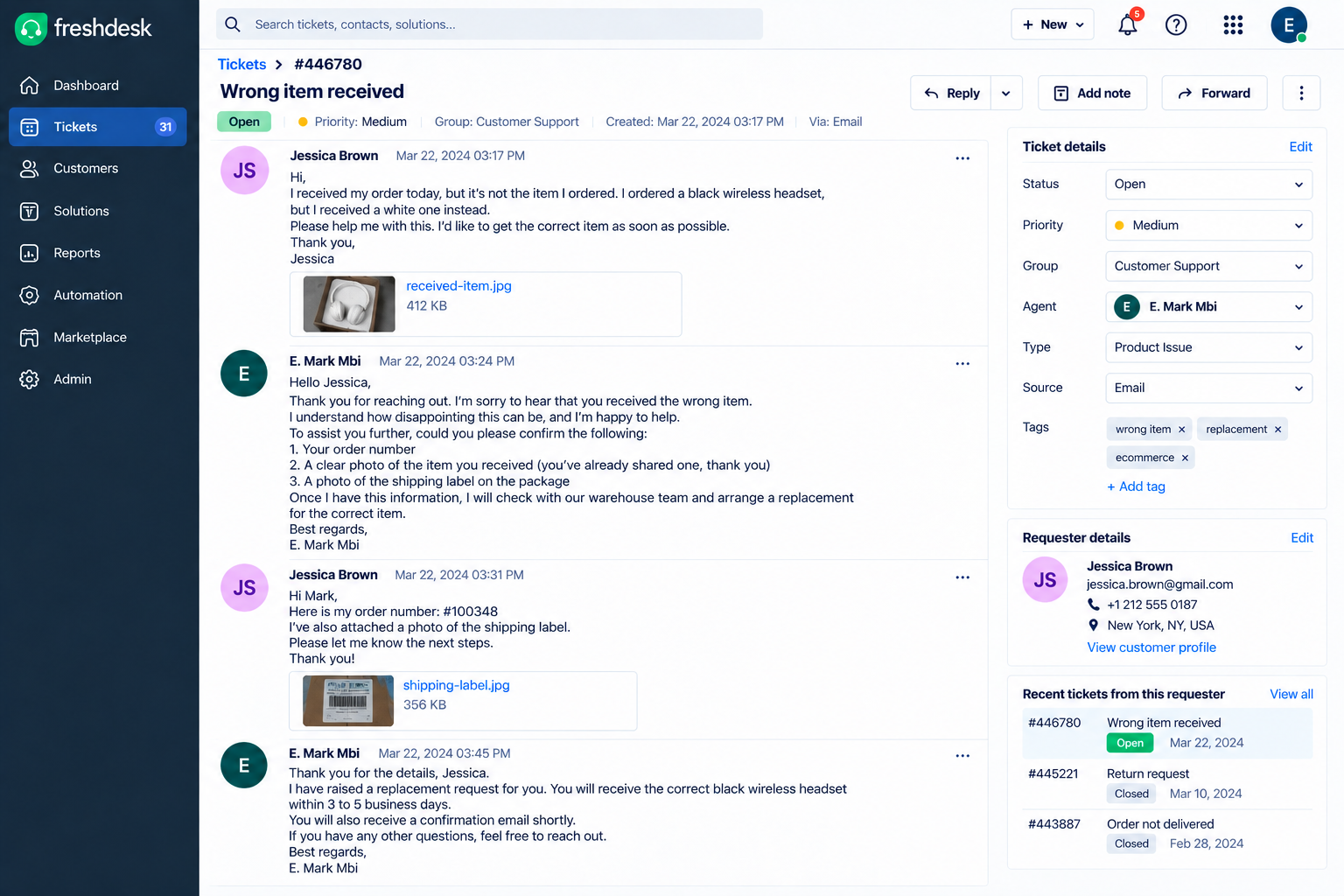Remove the 'ecommerce' tag
This screenshot has height=896, width=1344.
coord(1185,458)
